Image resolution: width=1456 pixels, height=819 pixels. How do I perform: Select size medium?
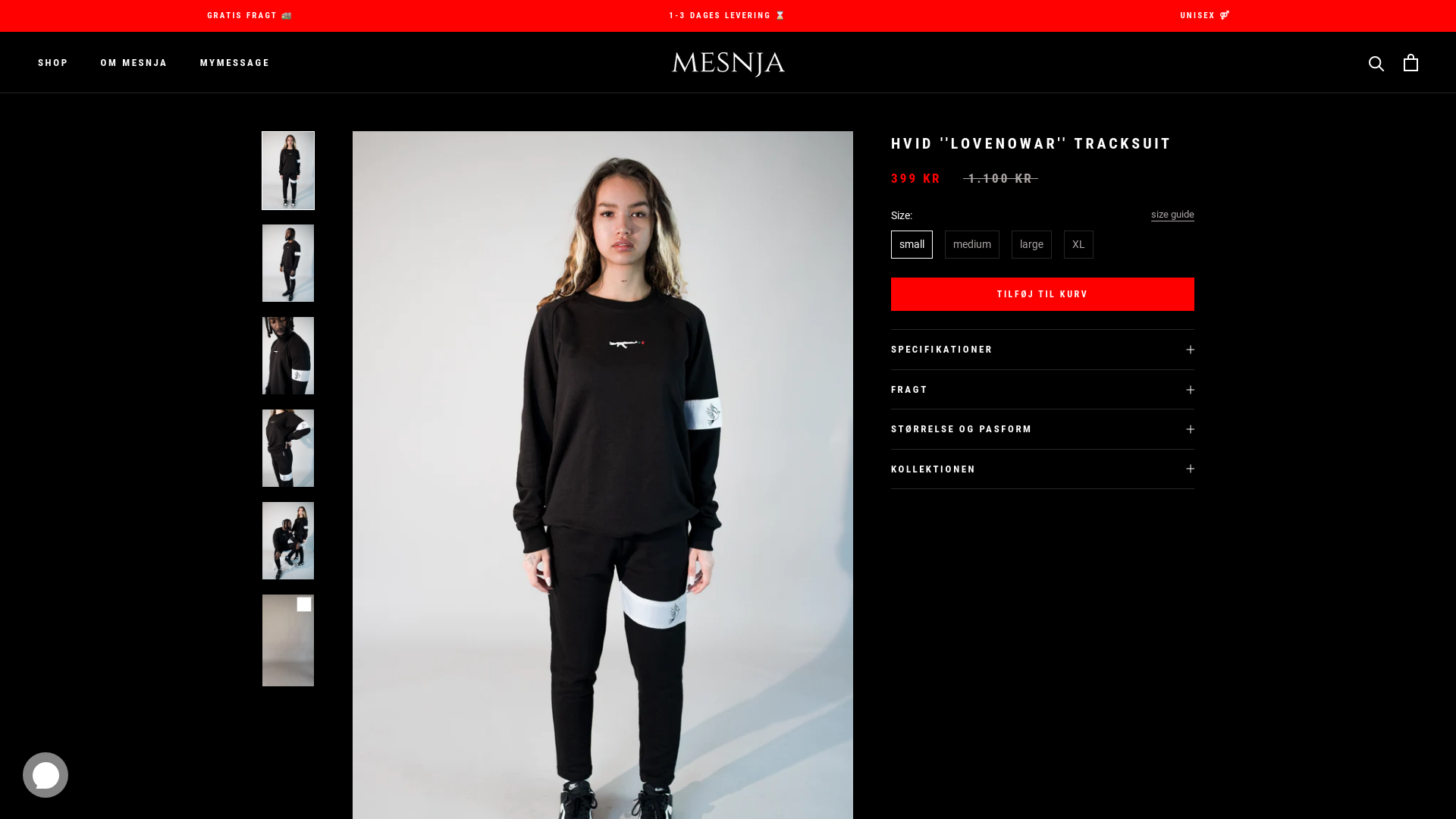[x=972, y=244]
